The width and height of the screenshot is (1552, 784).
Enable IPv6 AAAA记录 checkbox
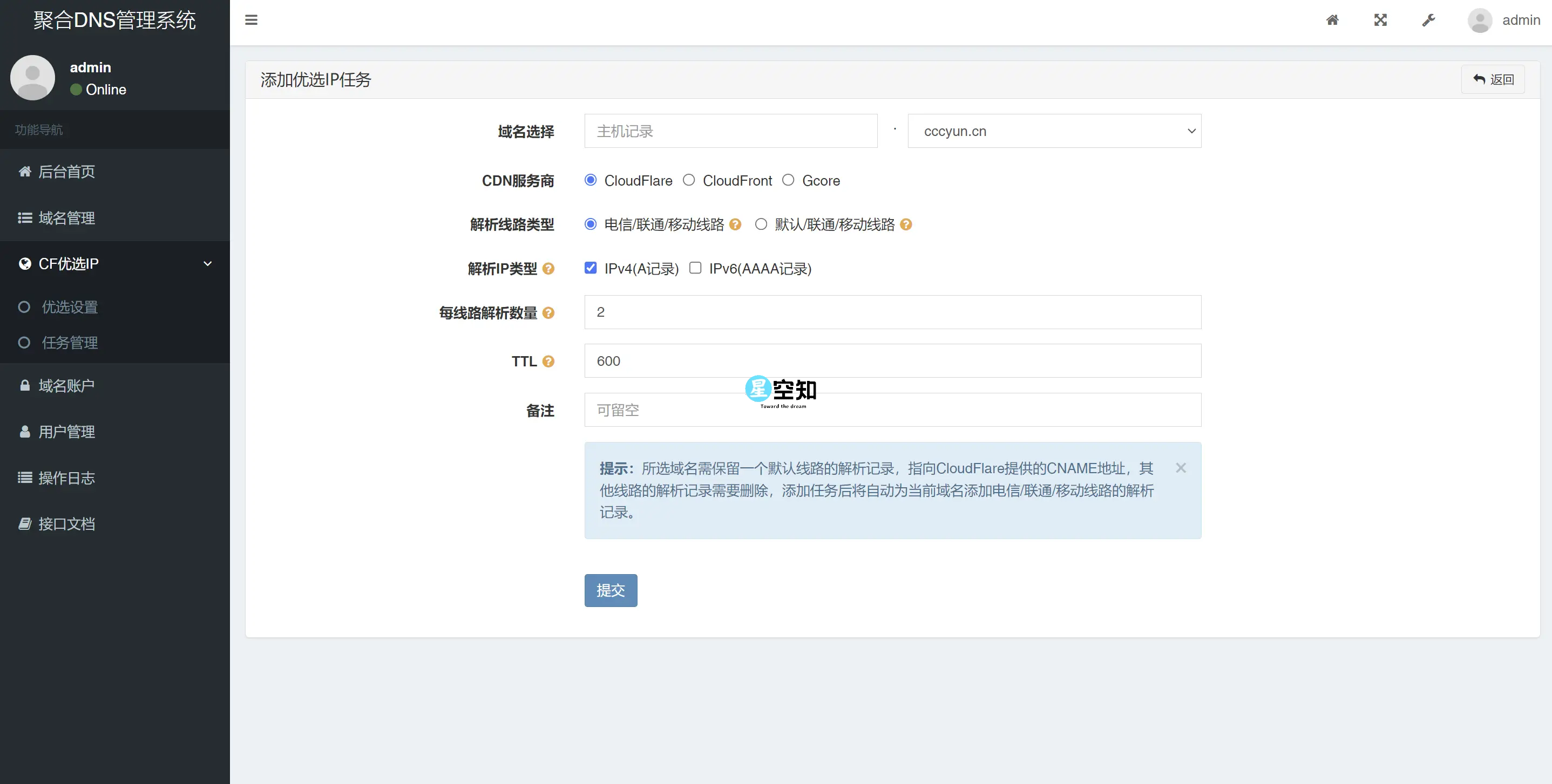click(x=697, y=267)
